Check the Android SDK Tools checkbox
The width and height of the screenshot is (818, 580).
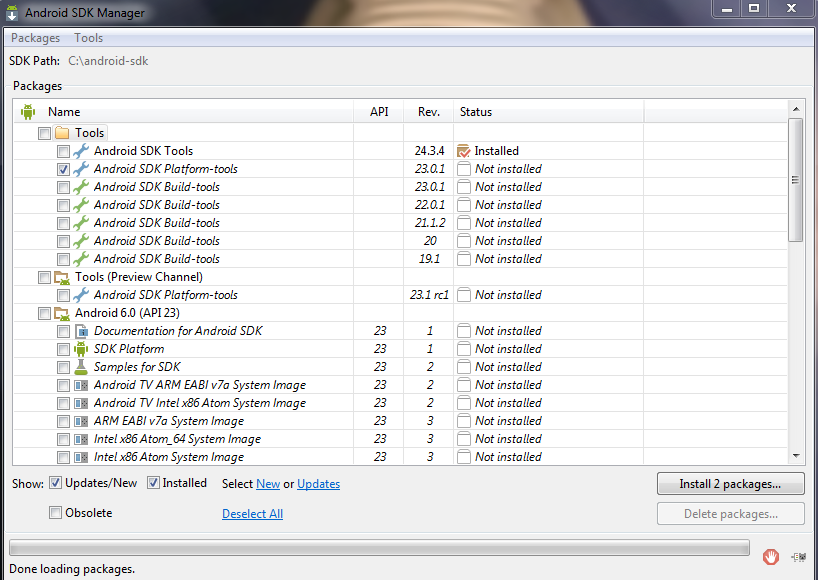coord(63,152)
